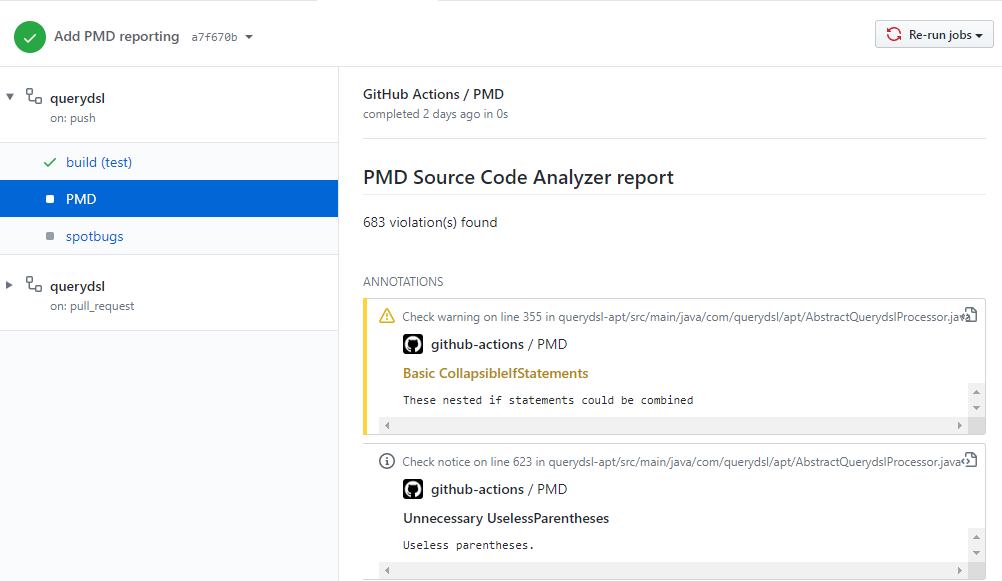1002x581 pixels.
Task: Click left arrow in first annotation's horizontal scrollbar
Action: coord(387,426)
